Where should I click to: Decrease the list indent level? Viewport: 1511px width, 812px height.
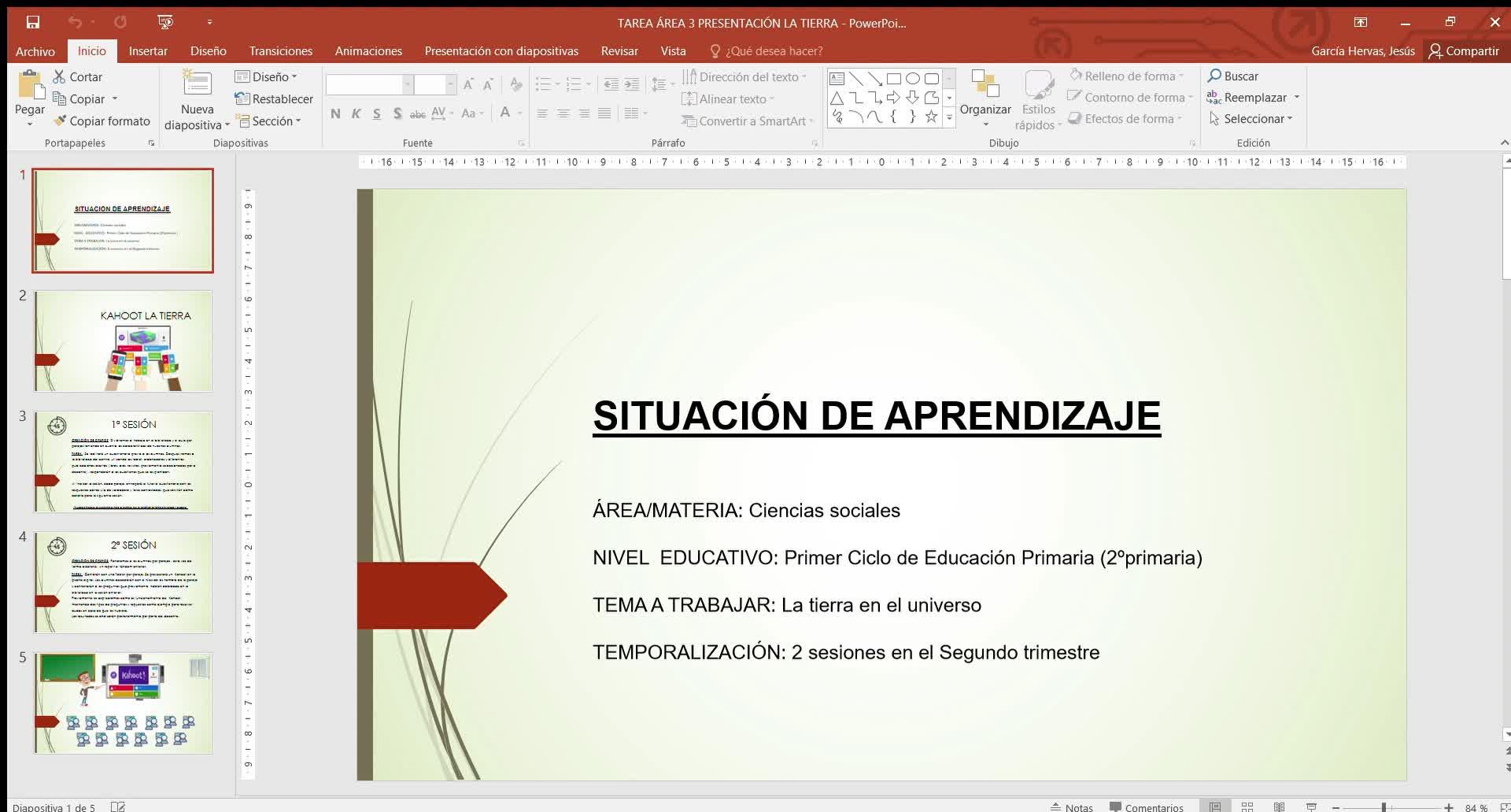point(611,84)
